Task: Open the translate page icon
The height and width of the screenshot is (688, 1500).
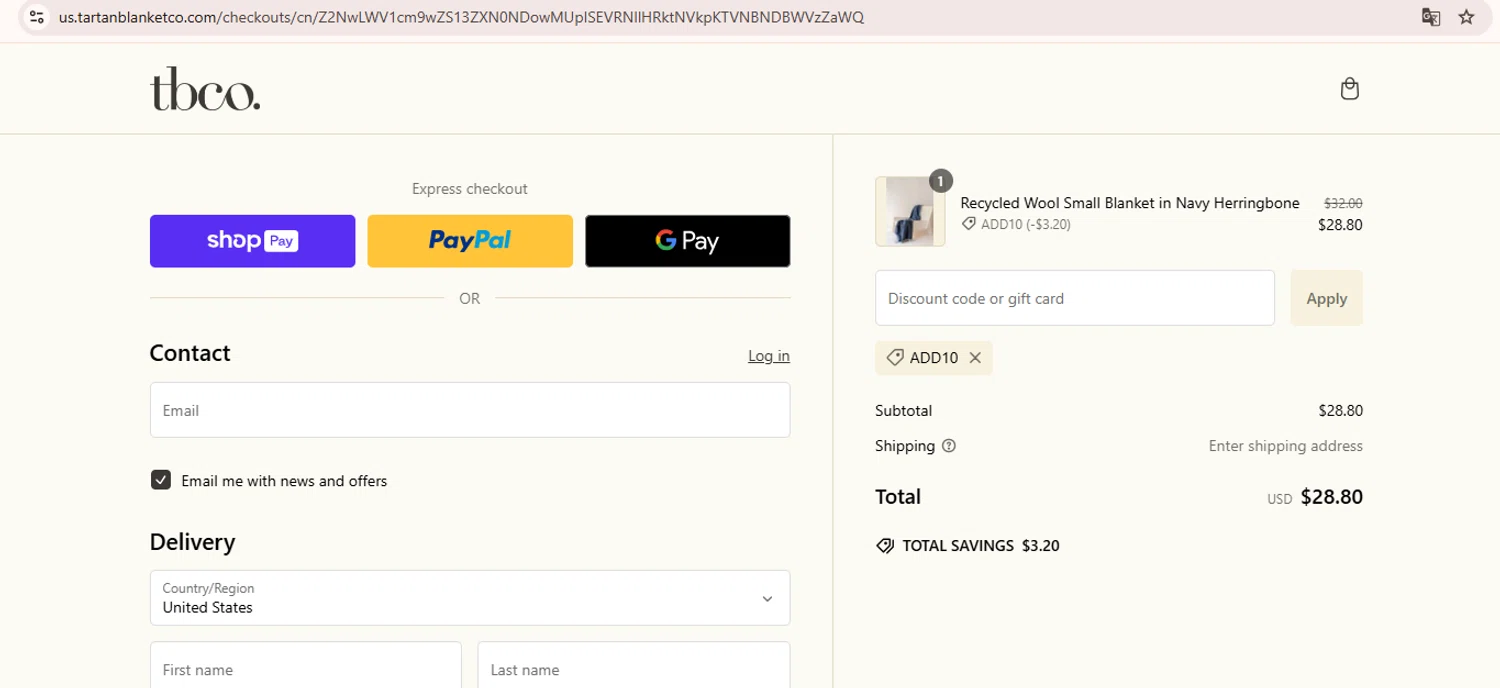Action: pyautogui.click(x=1431, y=17)
